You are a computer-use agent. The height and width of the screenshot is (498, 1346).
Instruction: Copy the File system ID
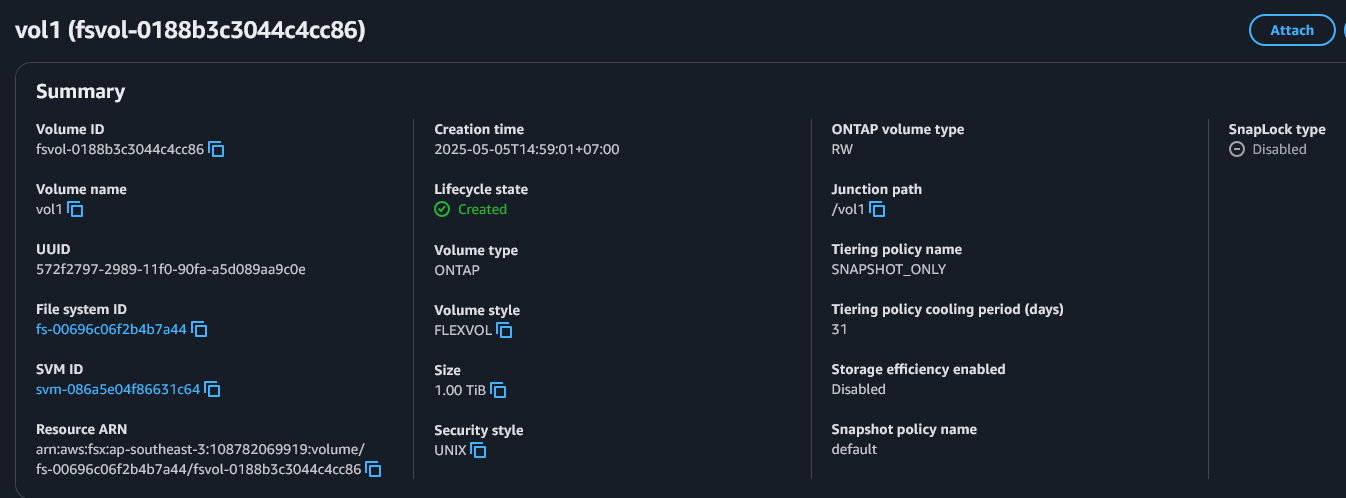click(x=199, y=330)
